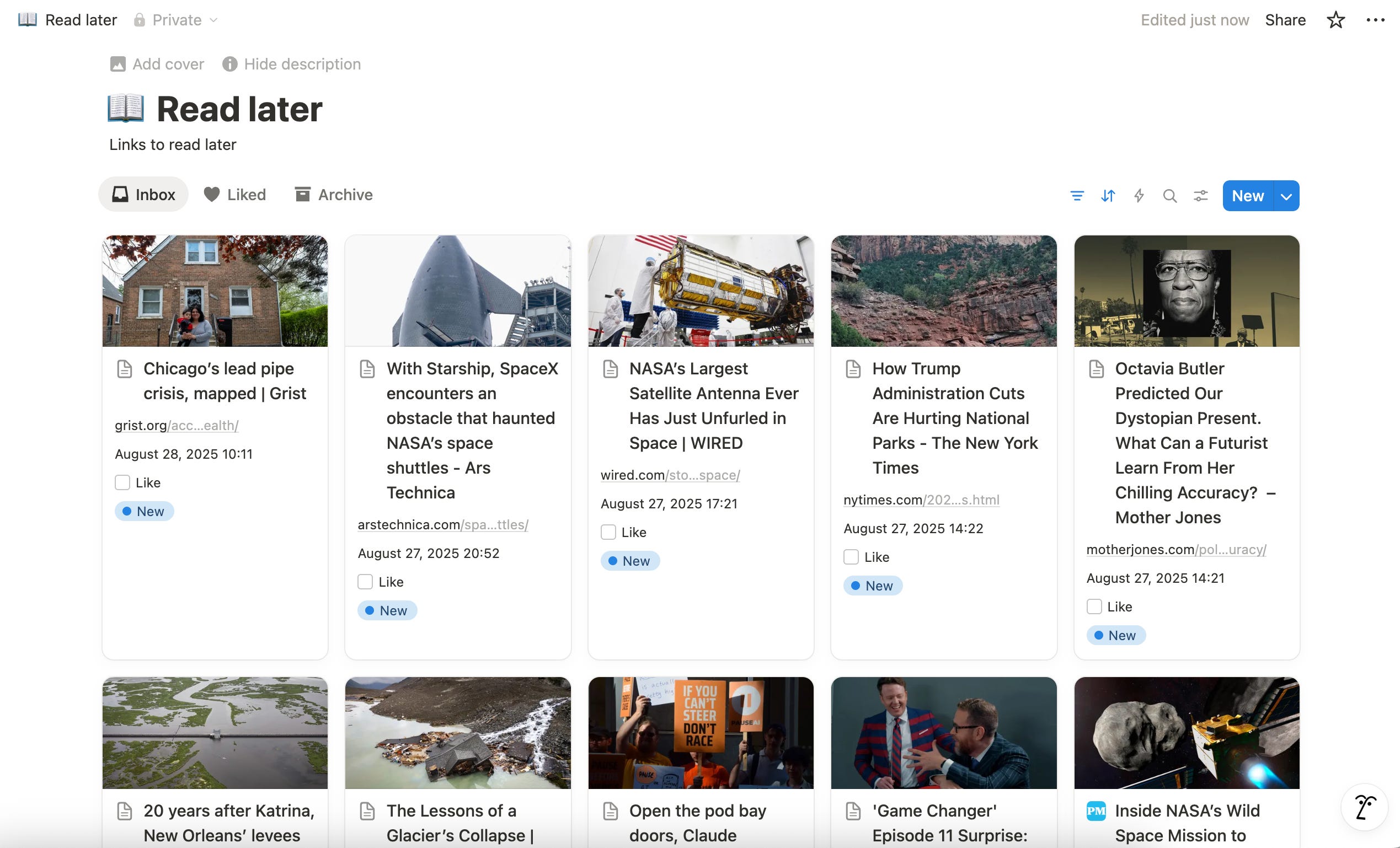The height and width of the screenshot is (848, 1400).
Task: Open the filter icon in toolbar
Action: (1077, 196)
